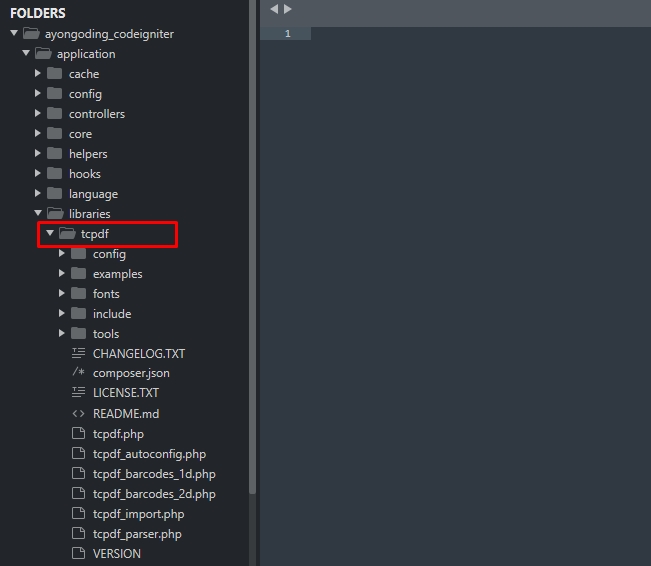Click the tcpdf_barcodes_2d.php file icon
The height and width of the screenshot is (566, 651).
[x=78, y=493]
